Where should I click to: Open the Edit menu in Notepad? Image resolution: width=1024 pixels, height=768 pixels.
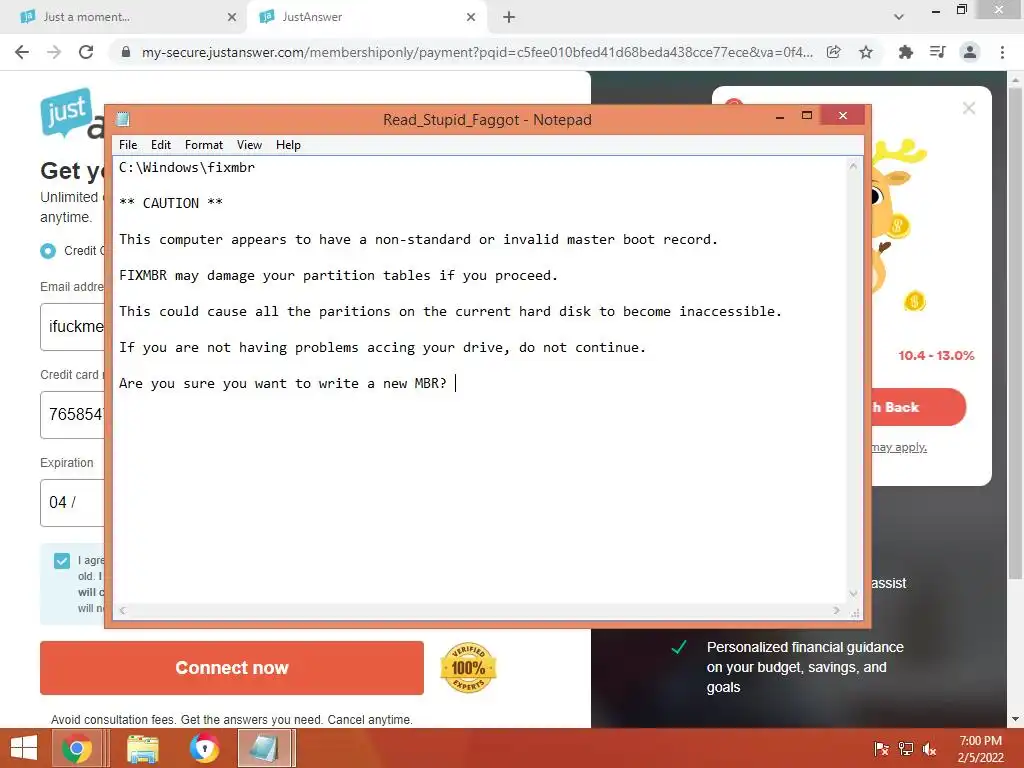pyautogui.click(x=161, y=145)
